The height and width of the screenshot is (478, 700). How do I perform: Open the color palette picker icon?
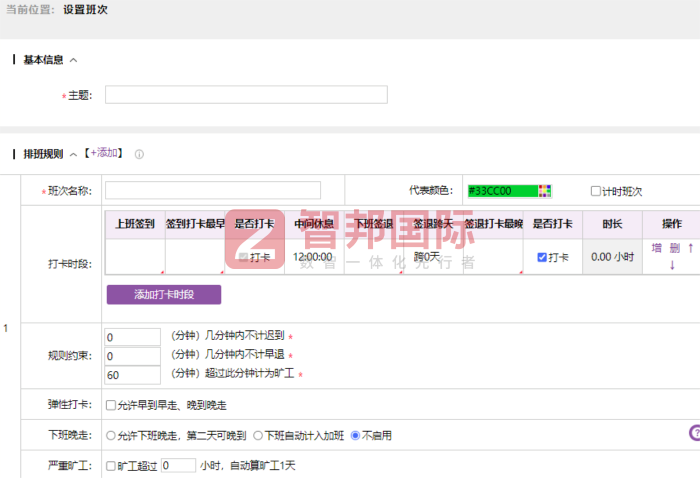click(x=545, y=190)
